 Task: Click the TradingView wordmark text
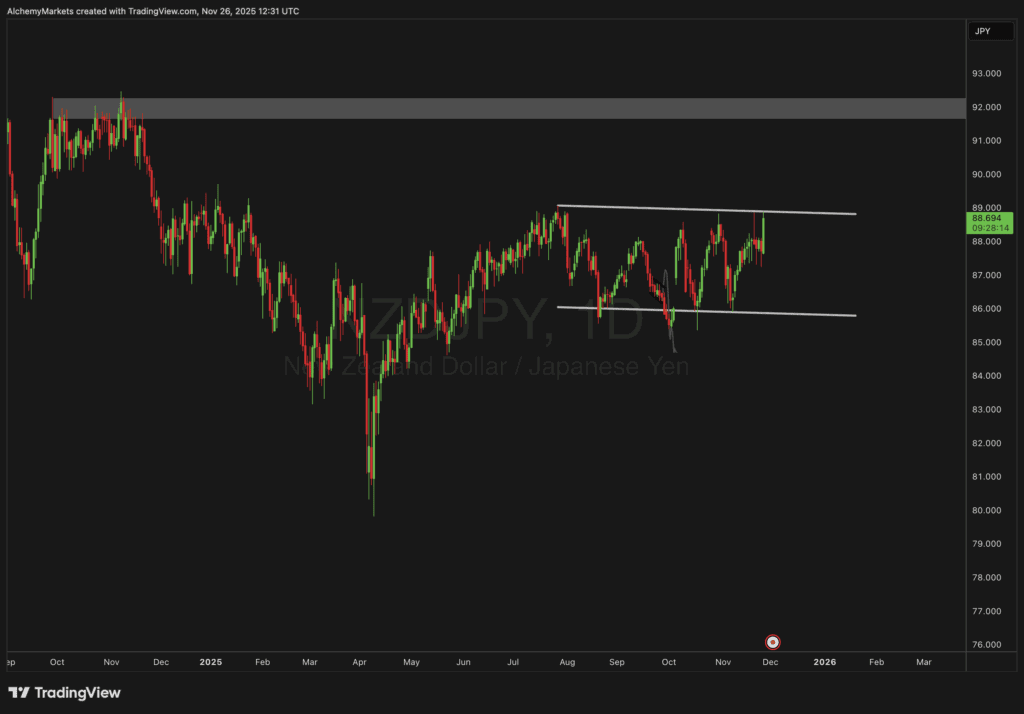pos(77,693)
